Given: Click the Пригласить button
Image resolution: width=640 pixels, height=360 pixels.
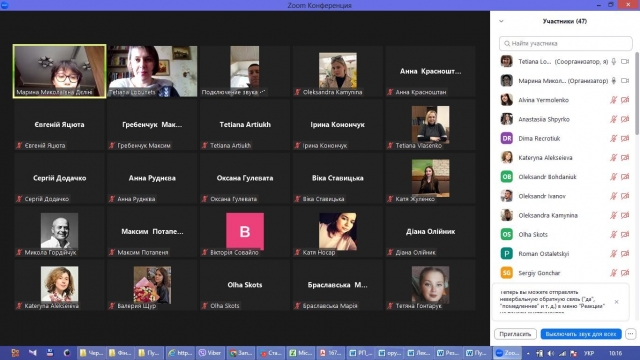Looking at the screenshot, I should tap(515, 334).
